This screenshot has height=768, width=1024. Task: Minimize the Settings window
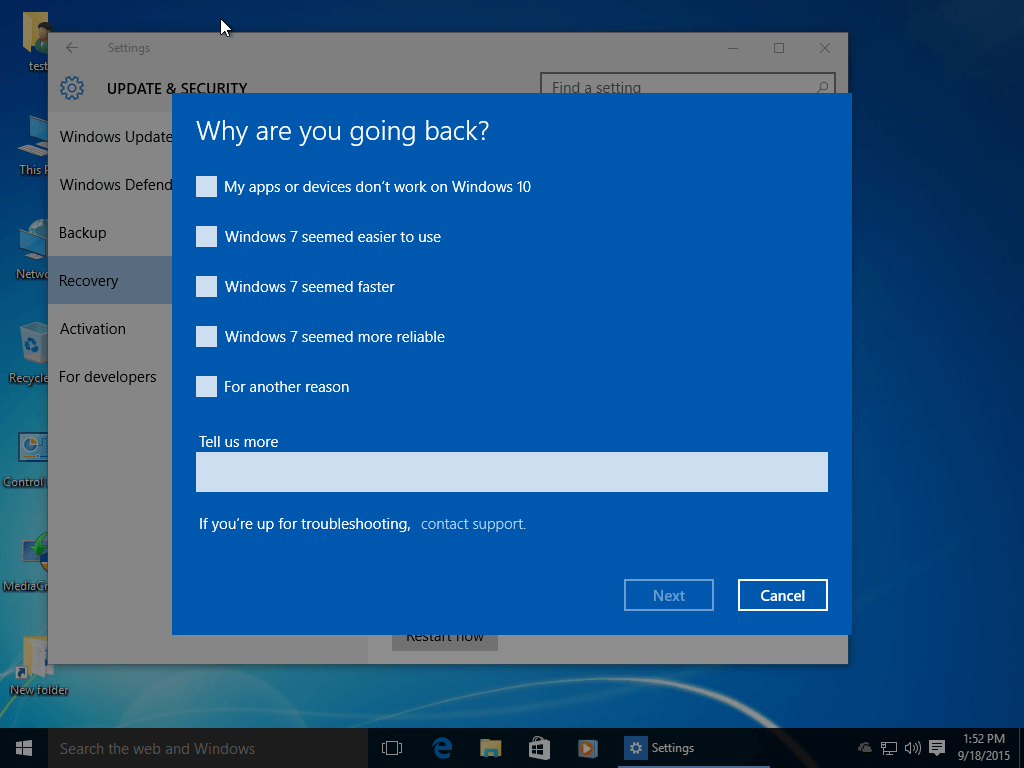click(x=733, y=48)
